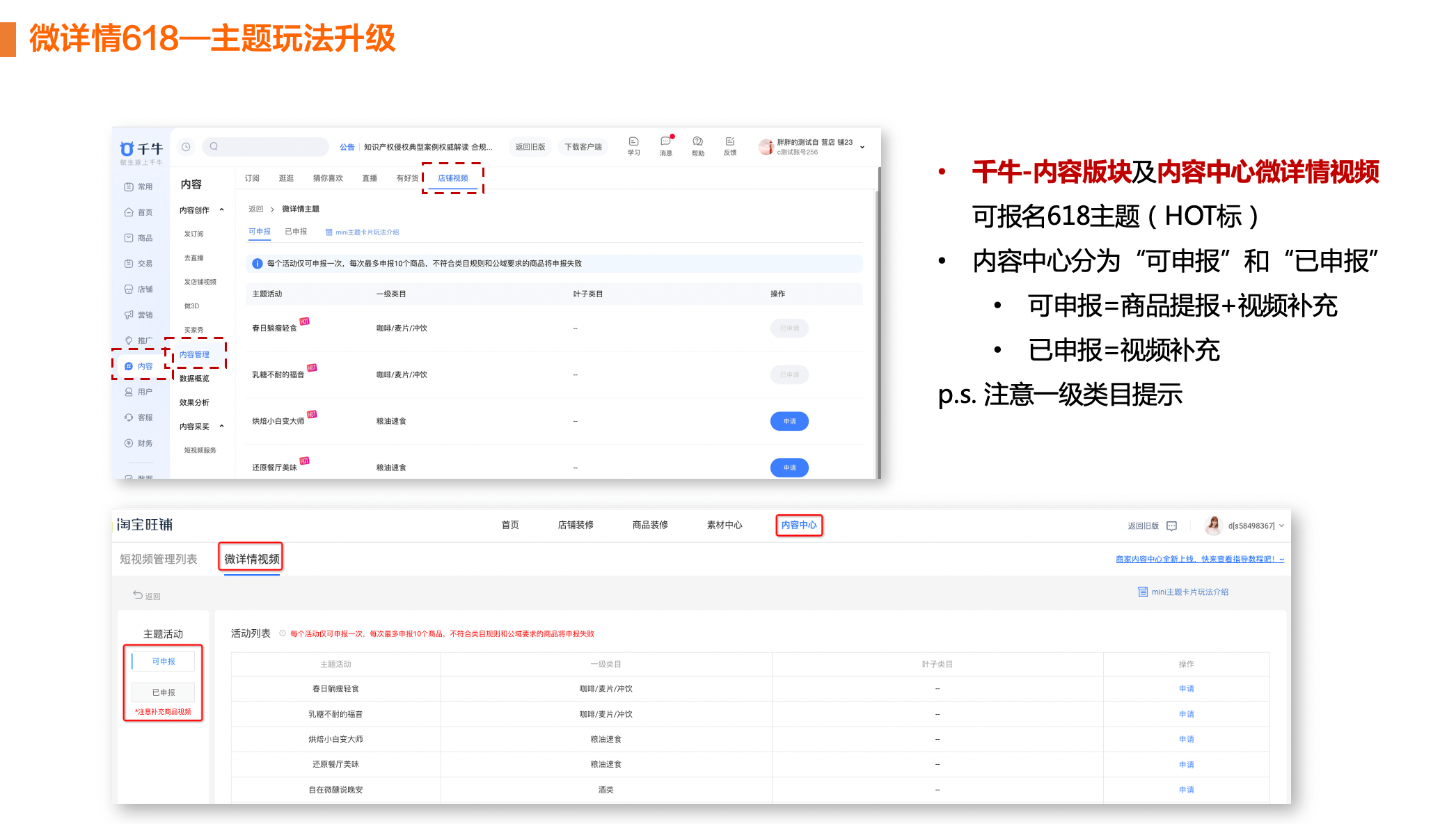Screen dimensions: 1456x824
Task: Switch to the 店铺视频 tab
Action: point(452,178)
